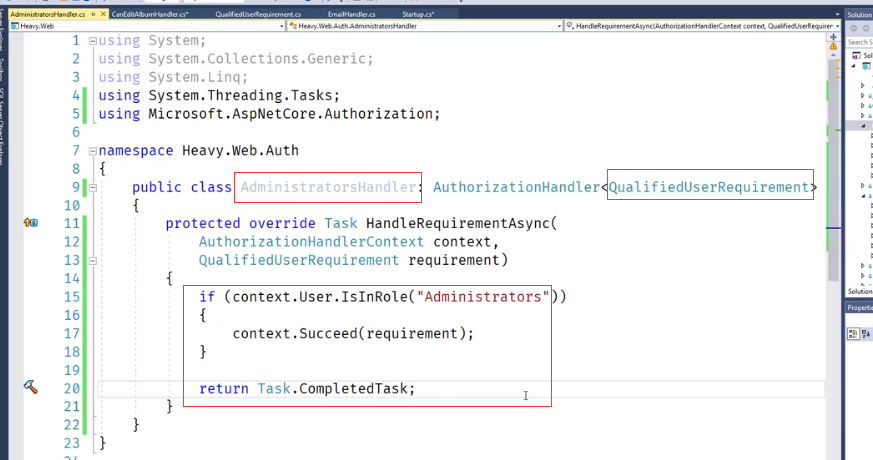The height and width of the screenshot is (460, 873).
Task: Pin the AdministratorsHandler.cs tab
Action: click(x=93, y=14)
